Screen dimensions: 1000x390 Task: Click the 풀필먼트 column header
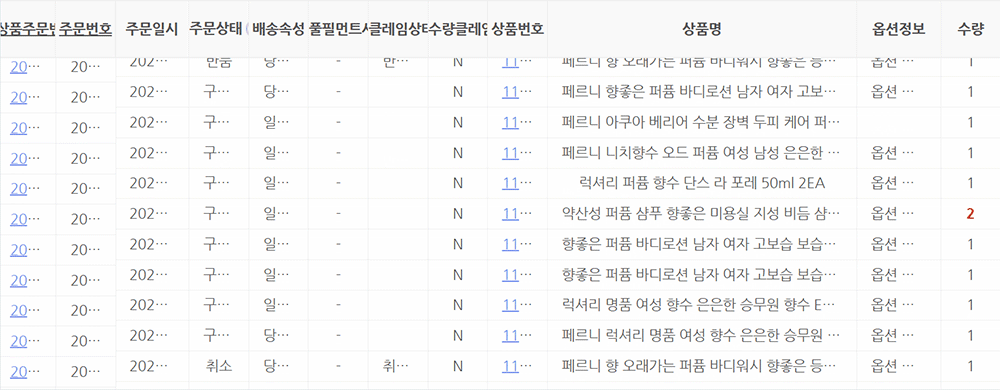pos(338,29)
